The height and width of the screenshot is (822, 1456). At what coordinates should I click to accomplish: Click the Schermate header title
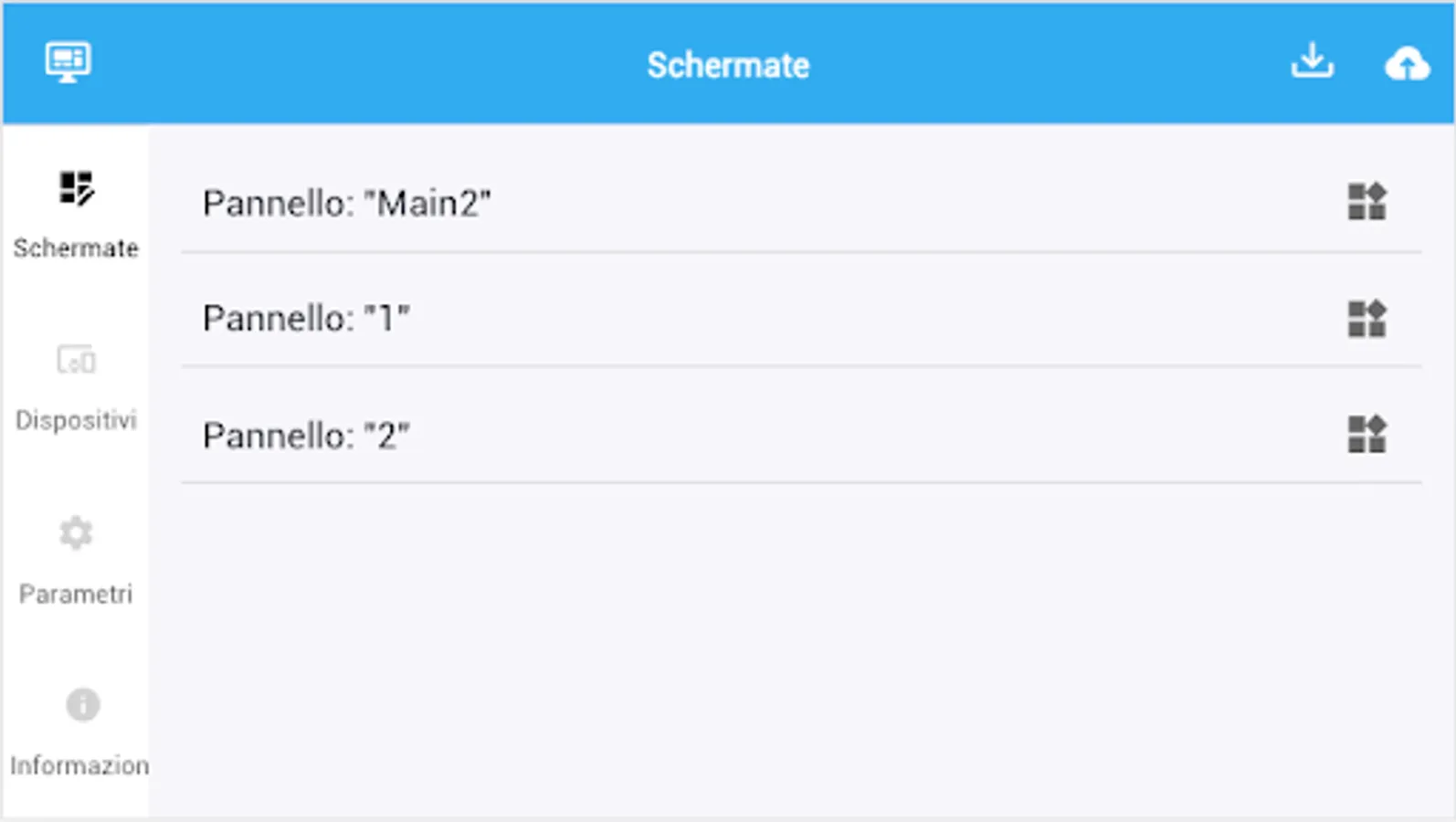pos(728,66)
